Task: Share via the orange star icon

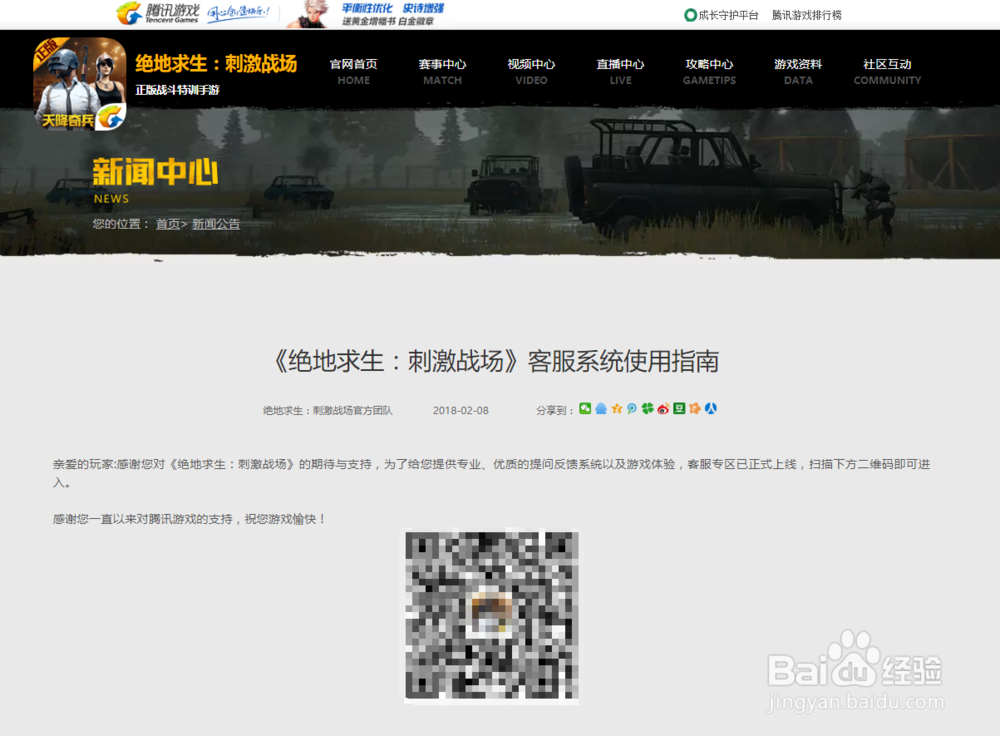Action: [695, 409]
